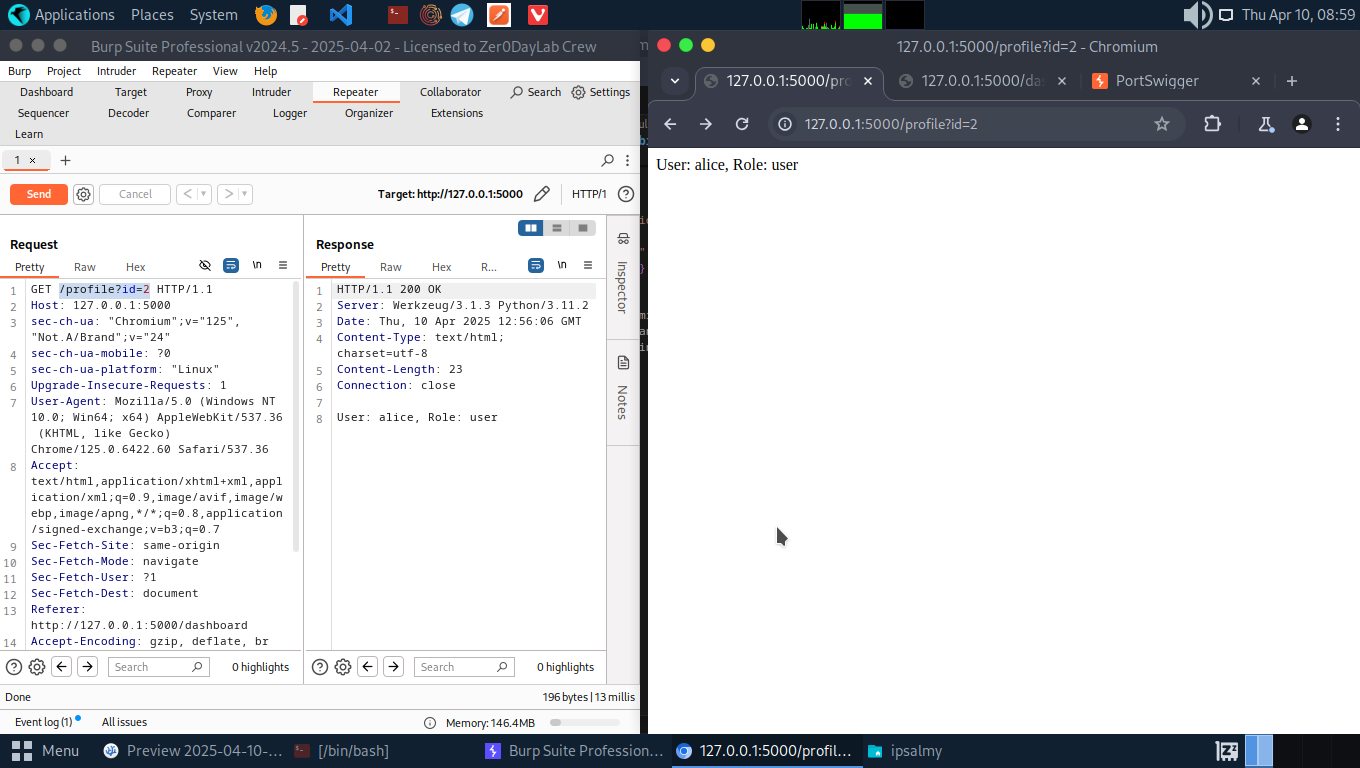The width and height of the screenshot is (1360, 768).
Task: Open Repeater help question mark beside HTTP/1
Action: point(626,194)
